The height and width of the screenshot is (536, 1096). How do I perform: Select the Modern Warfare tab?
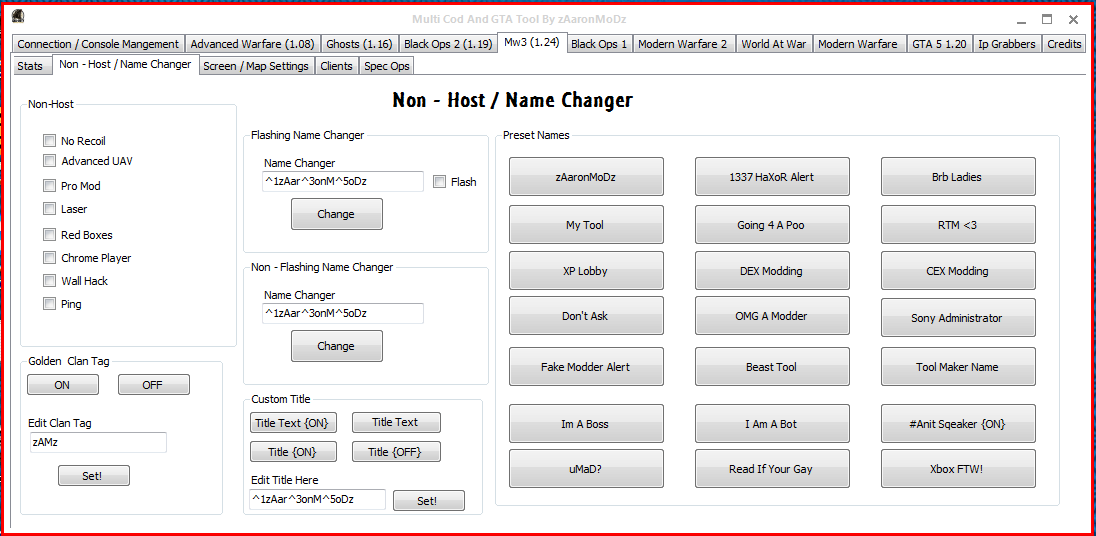click(858, 44)
